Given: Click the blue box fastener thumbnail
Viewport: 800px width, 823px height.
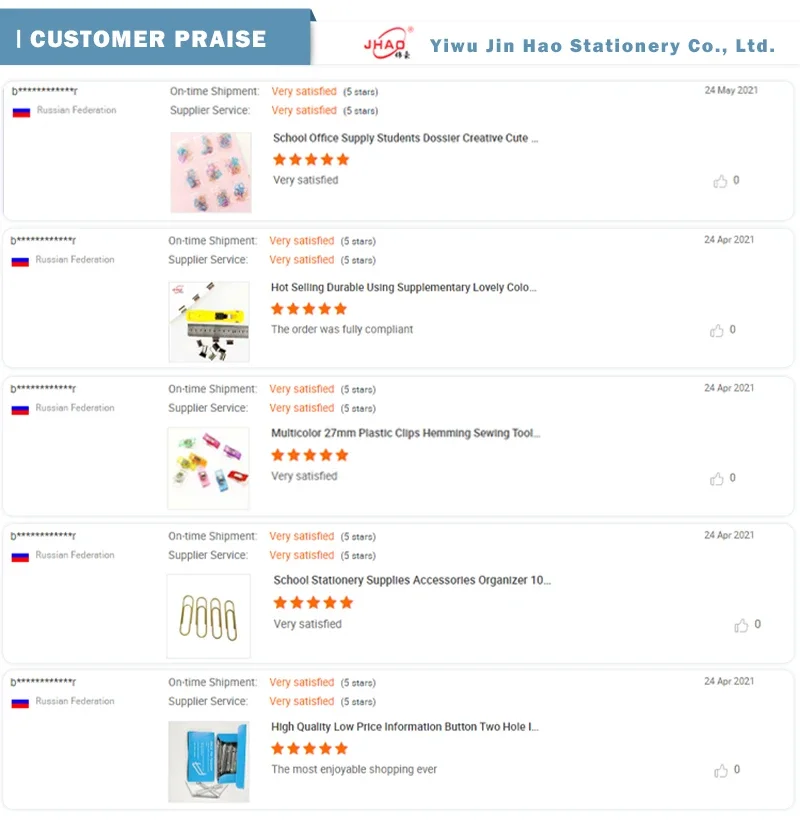Looking at the screenshot, I should [x=208, y=761].
